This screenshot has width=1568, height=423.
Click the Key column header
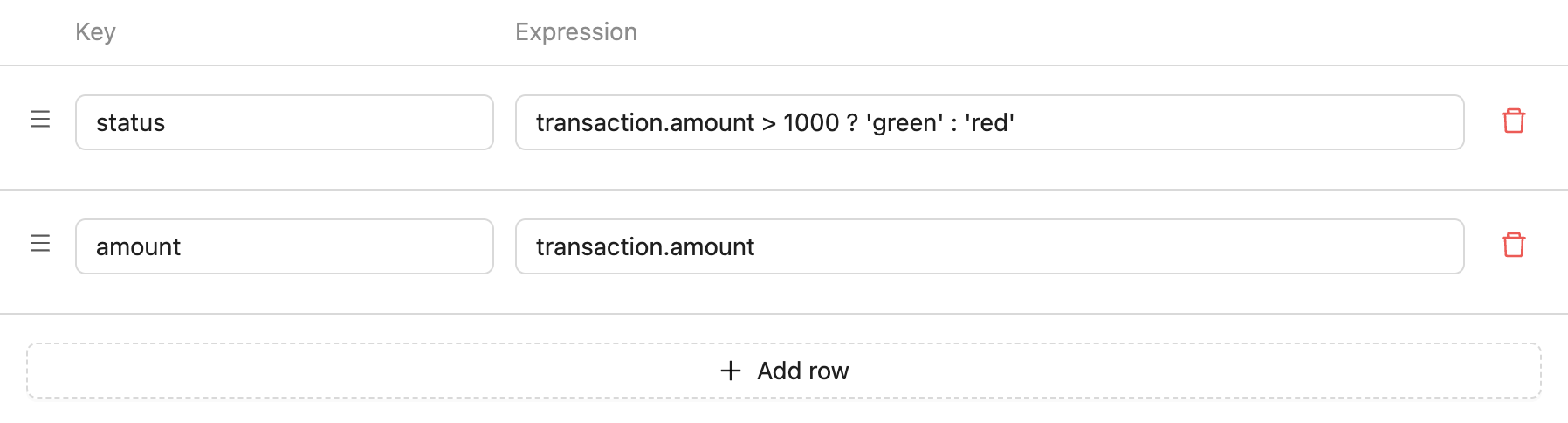tap(95, 32)
